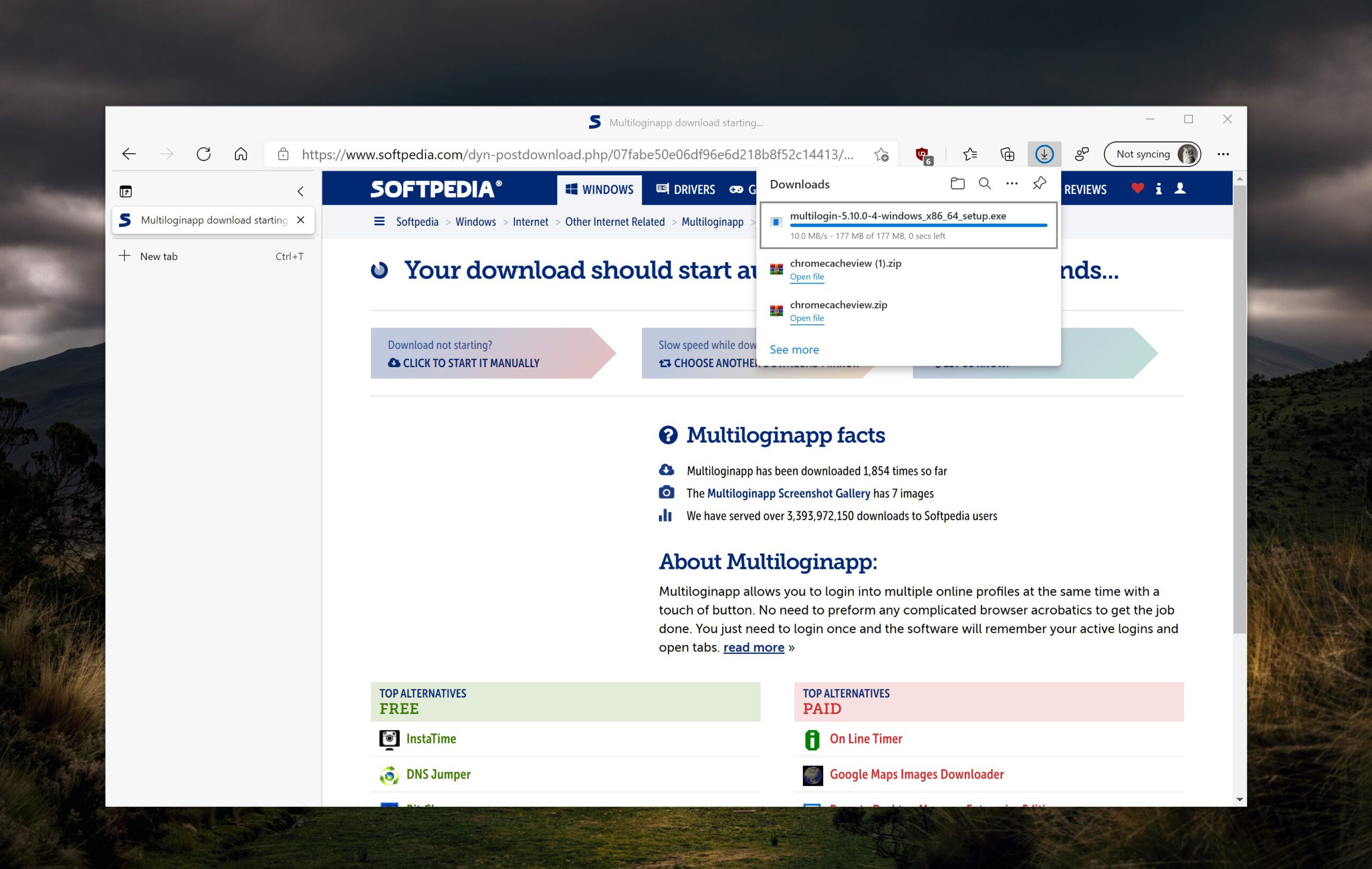The height and width of the screenshot is (869, 1372).
Task: Click the vertical scrollbar thumb
Action: point(1239,408)
